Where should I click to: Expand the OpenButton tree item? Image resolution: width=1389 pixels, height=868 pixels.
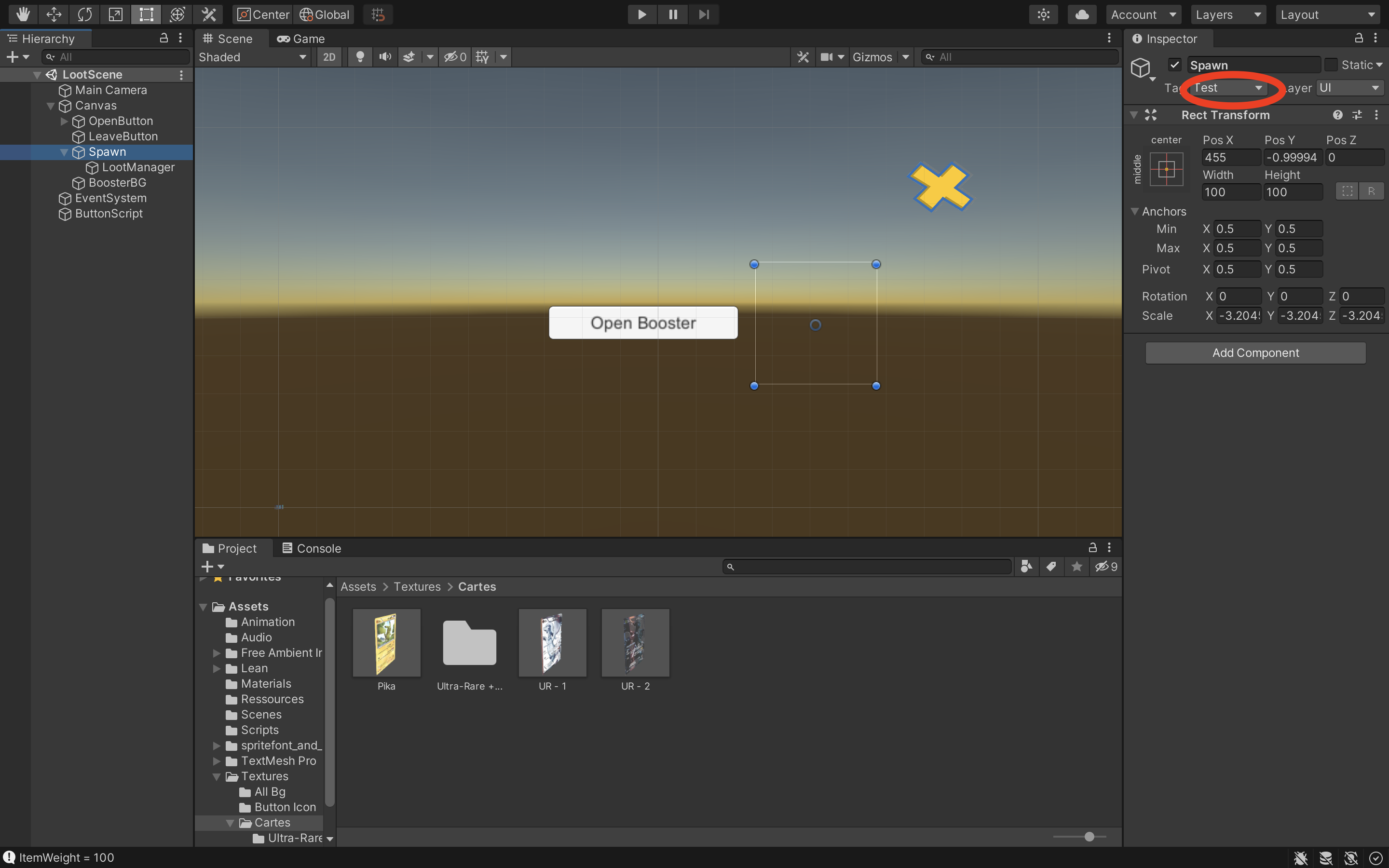[64, 121]
